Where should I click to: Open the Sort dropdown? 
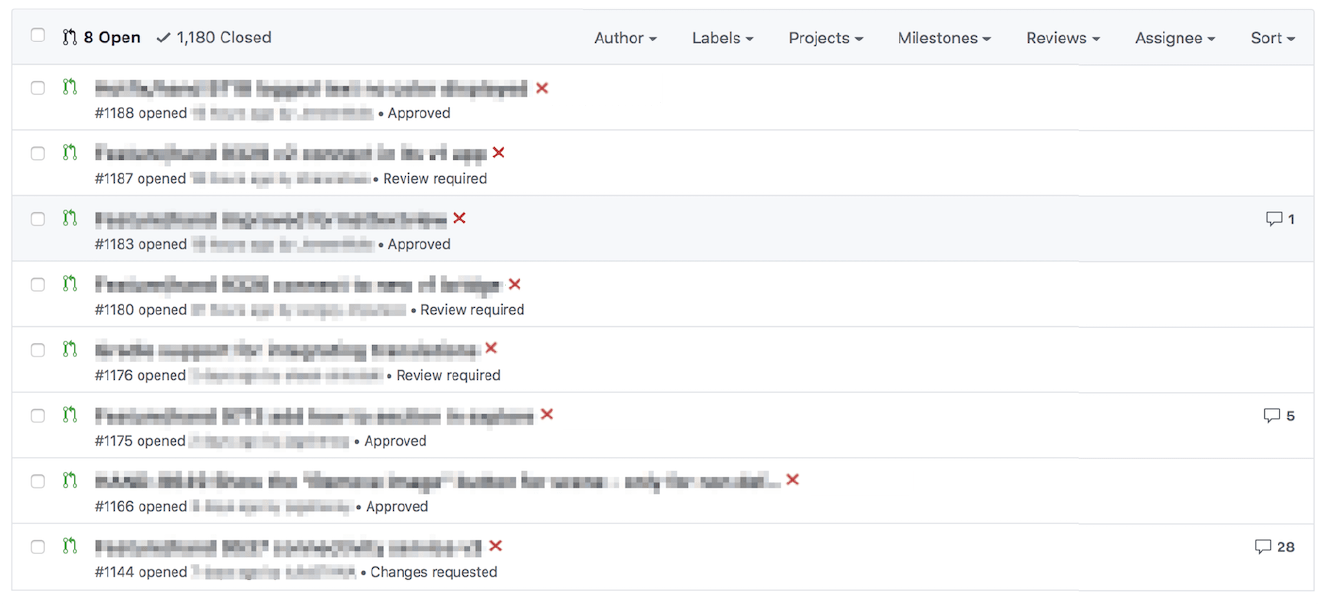pos(1272,38)
